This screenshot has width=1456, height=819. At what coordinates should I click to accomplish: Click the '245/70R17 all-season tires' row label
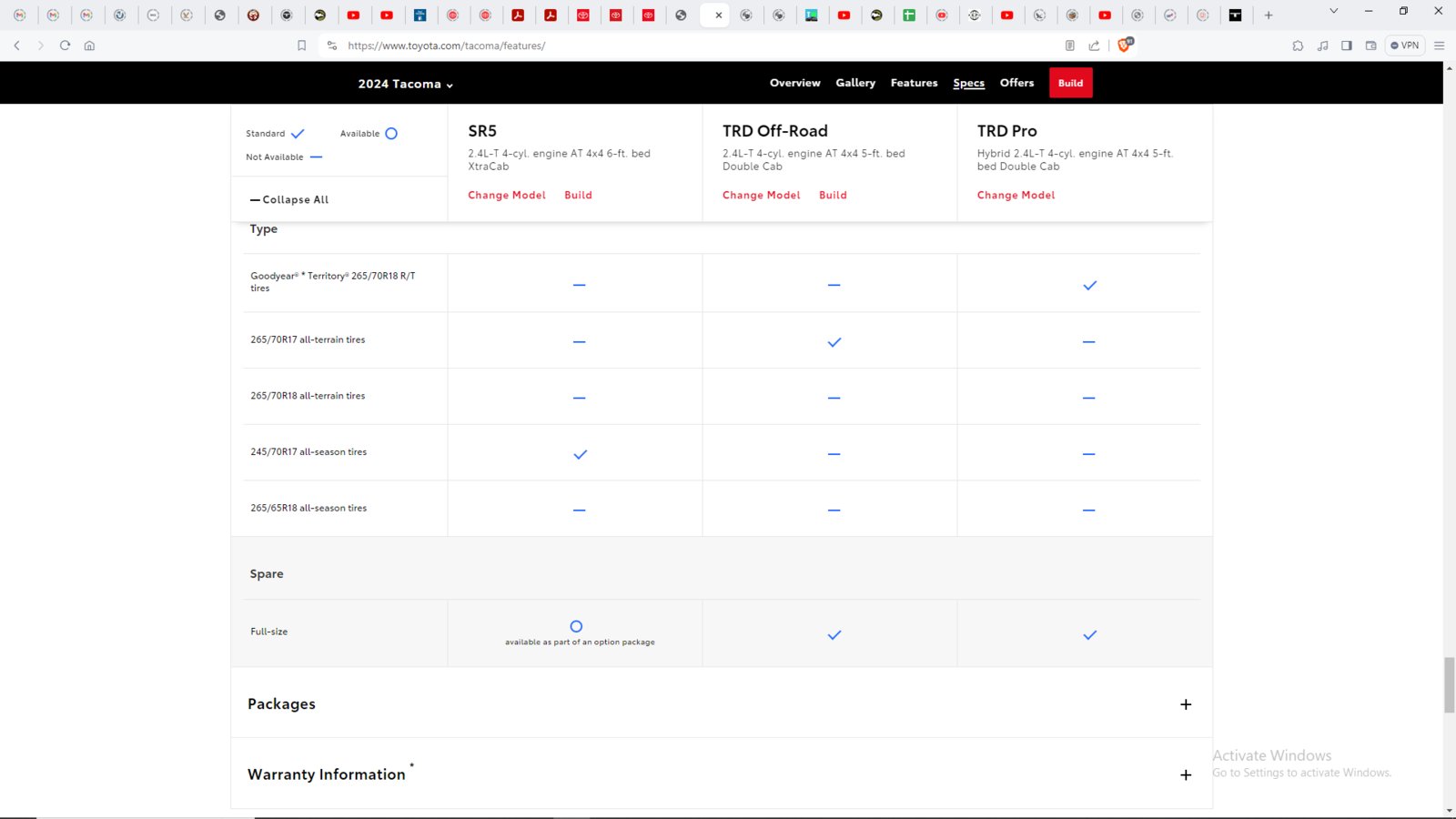click(308, 452)
